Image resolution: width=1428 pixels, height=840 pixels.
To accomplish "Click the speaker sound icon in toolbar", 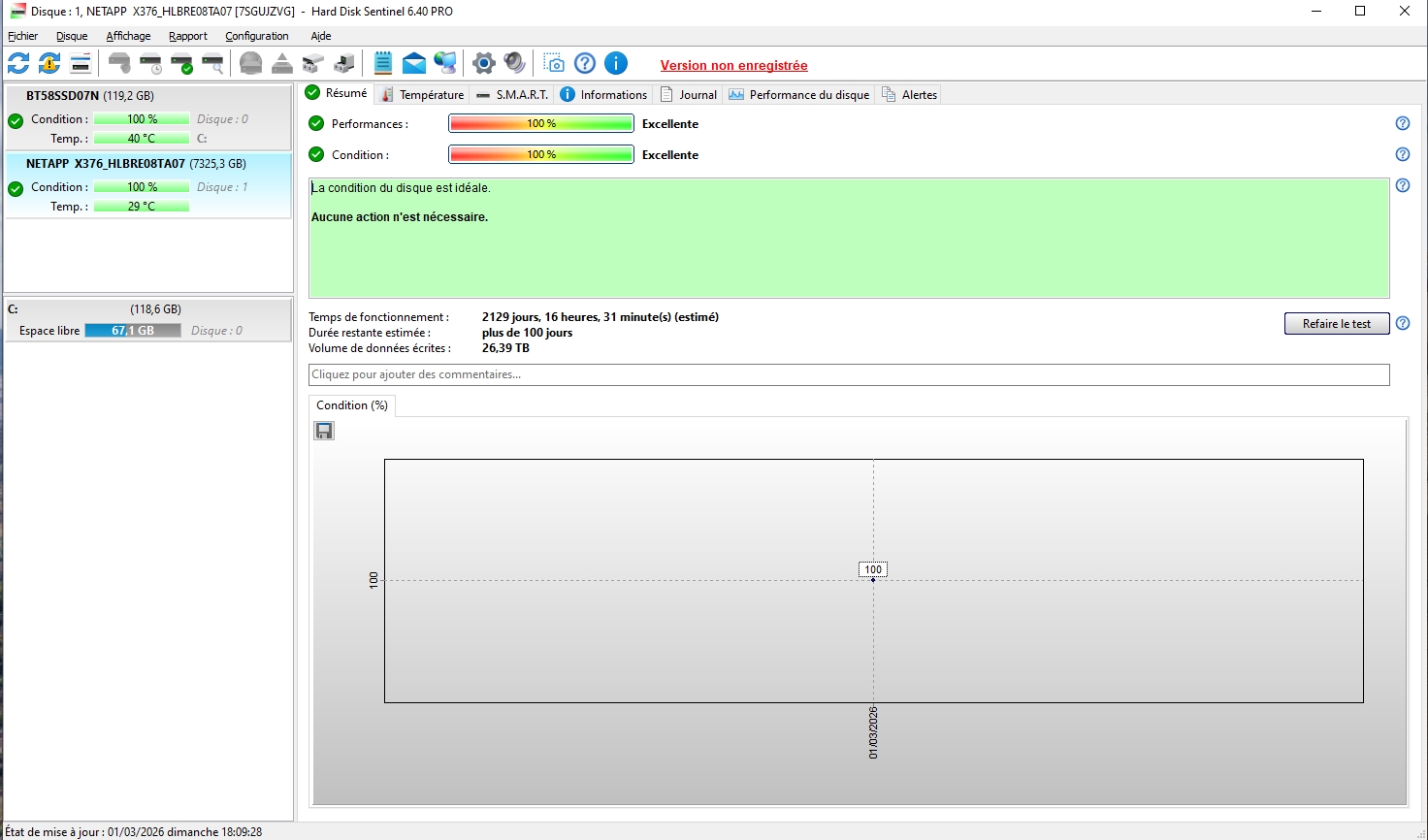I will 515,64.
